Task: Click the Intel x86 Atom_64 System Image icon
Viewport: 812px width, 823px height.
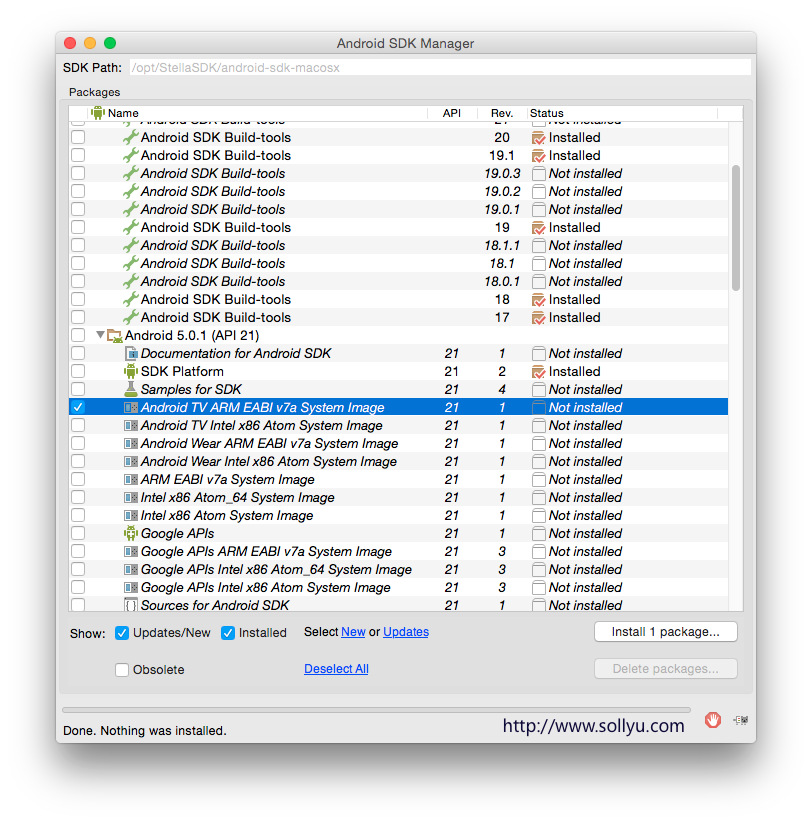Action: 131,497
